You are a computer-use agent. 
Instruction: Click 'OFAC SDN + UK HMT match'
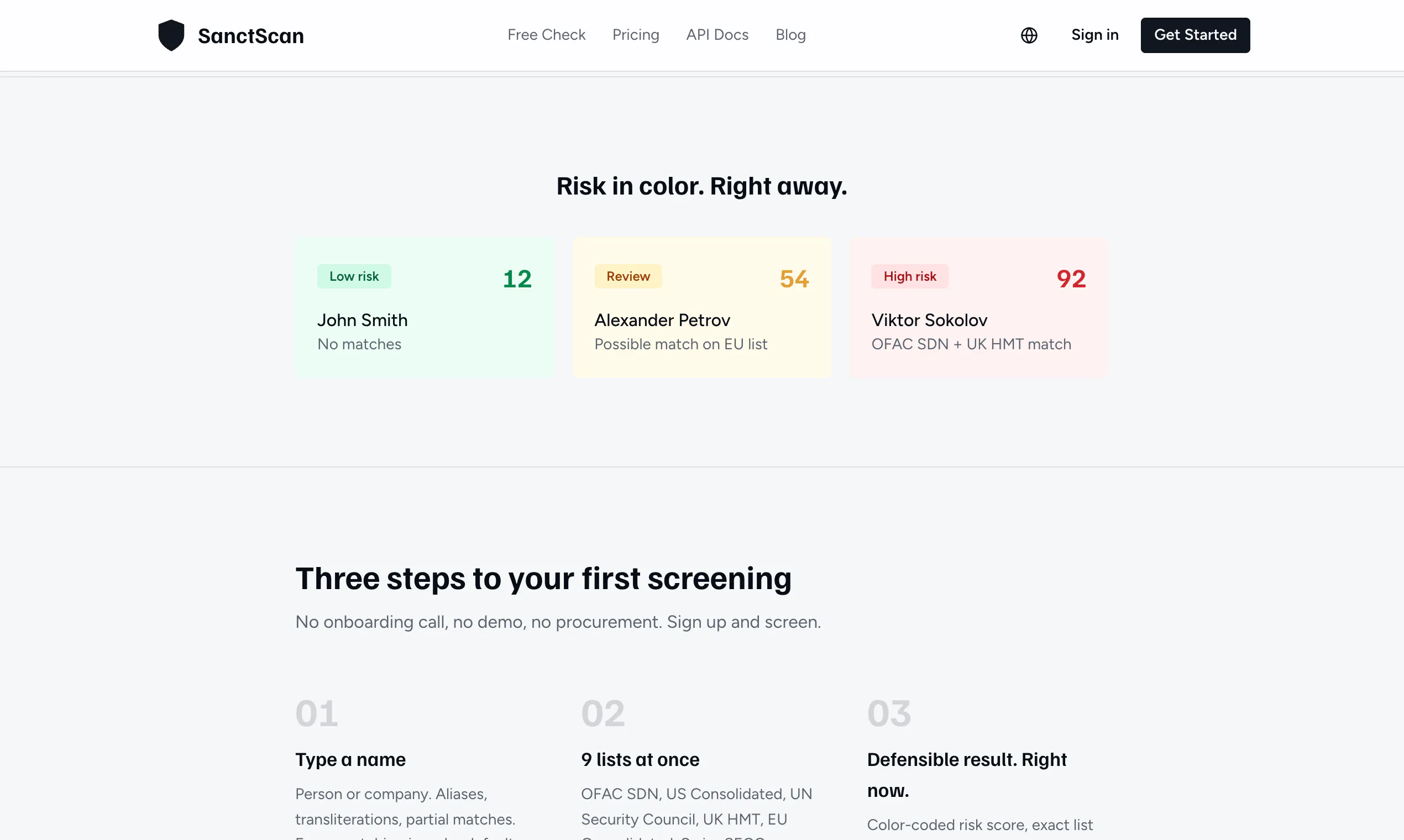[972, 344]
